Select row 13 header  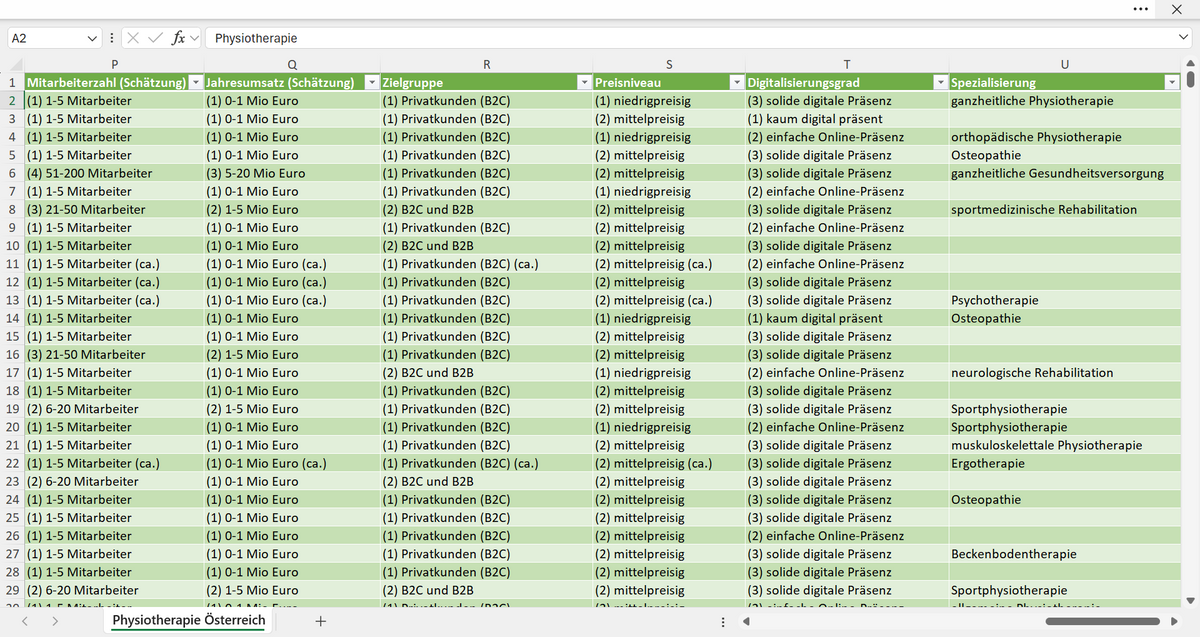coord(12,300)
